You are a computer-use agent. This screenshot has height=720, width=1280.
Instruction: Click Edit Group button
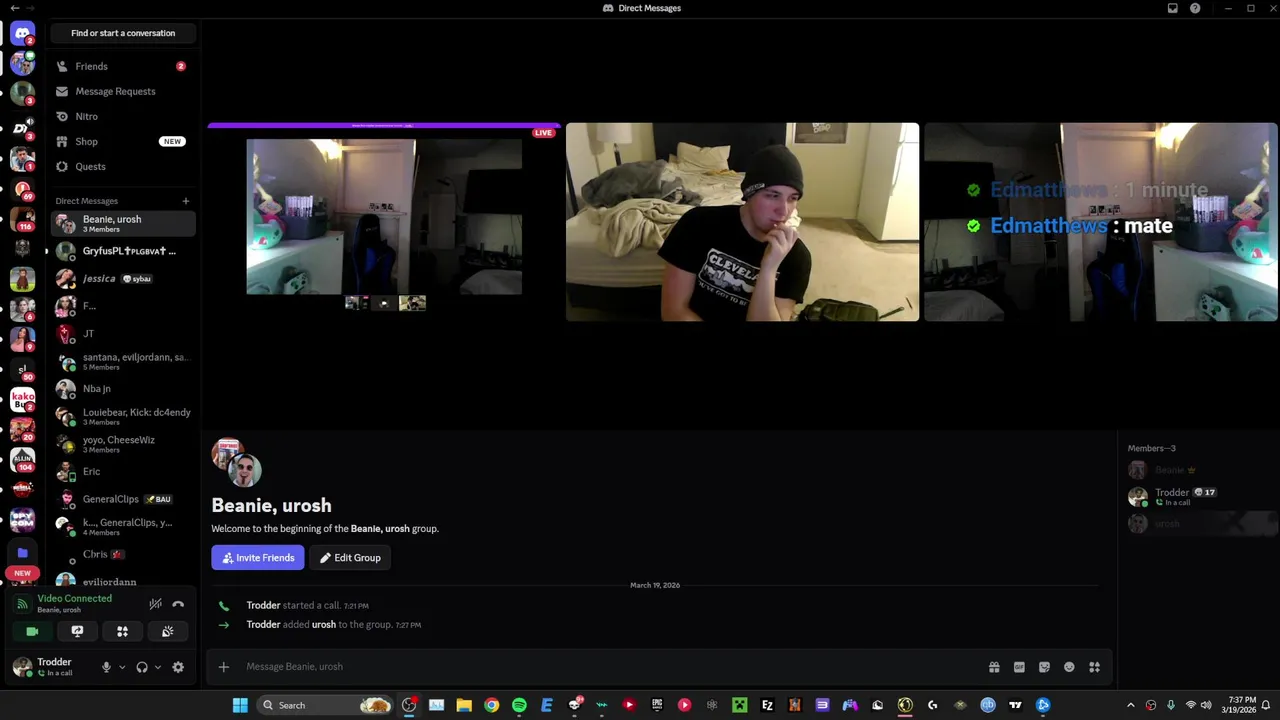tap(350, 558)
